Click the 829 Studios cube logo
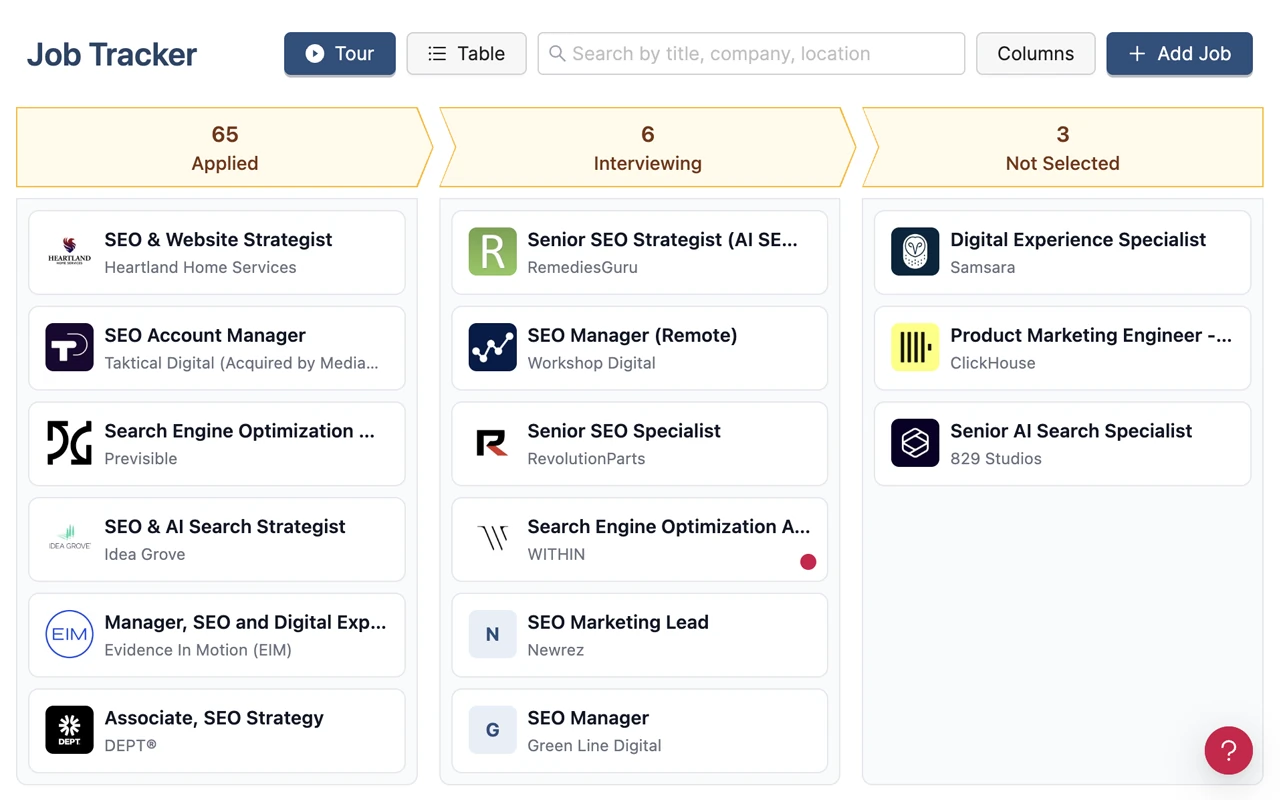This screenshot has height=800, width=1280. pos(915,443)
